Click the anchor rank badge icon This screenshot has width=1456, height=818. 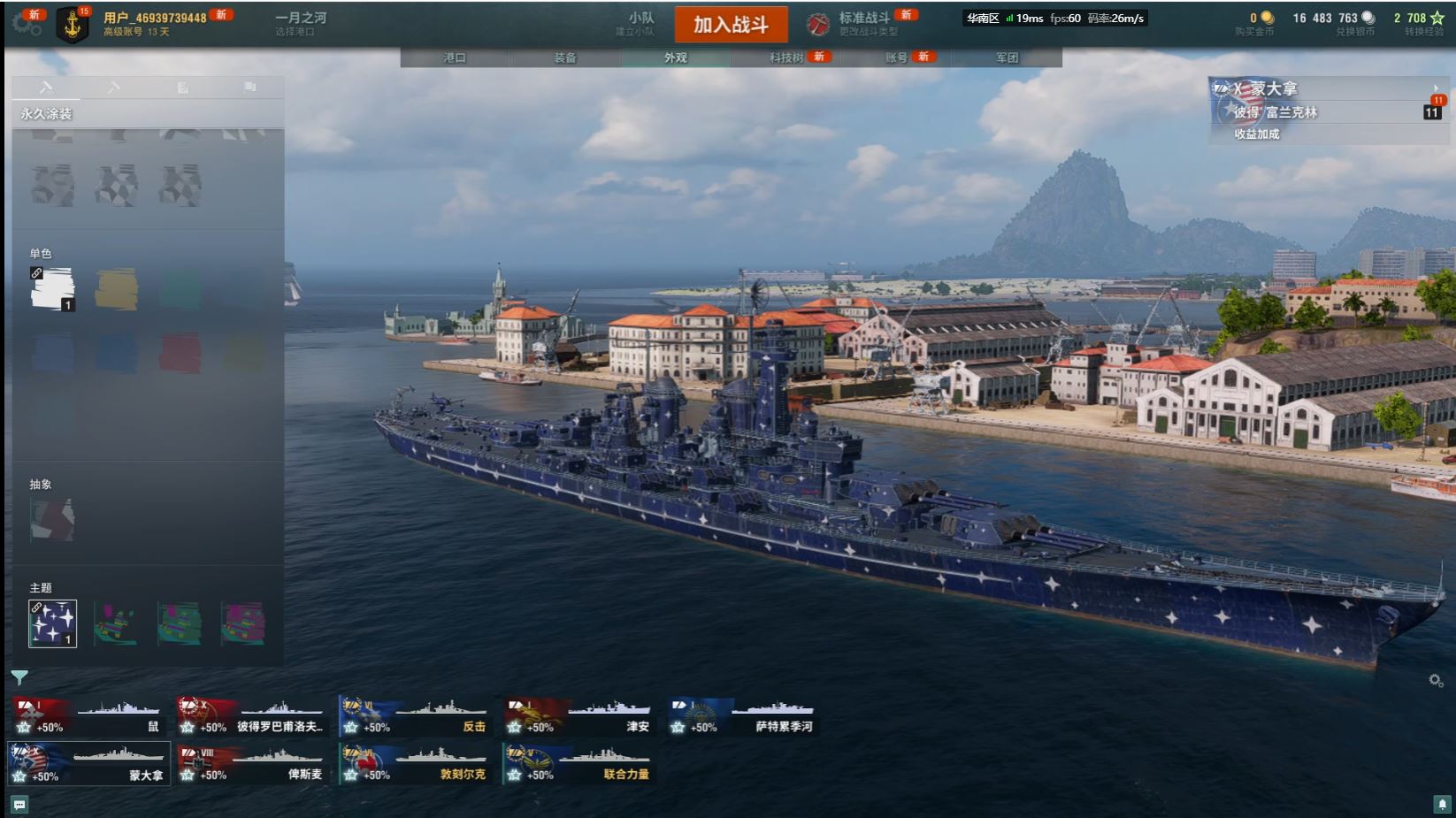pos(73,25)
